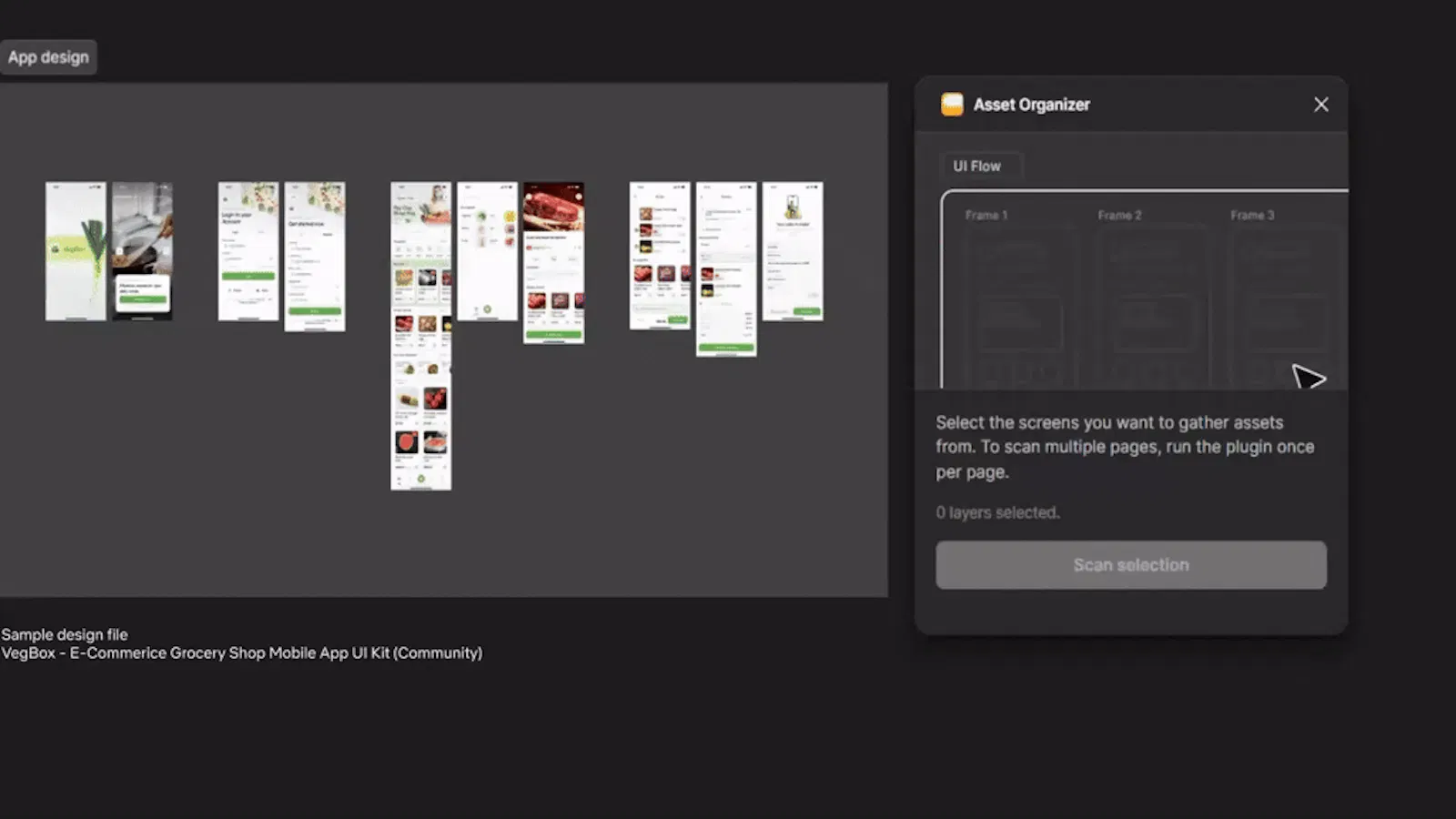Select the tallest checkout screen frame
This screenshot has height=819, width=1456.
[726, 268]
